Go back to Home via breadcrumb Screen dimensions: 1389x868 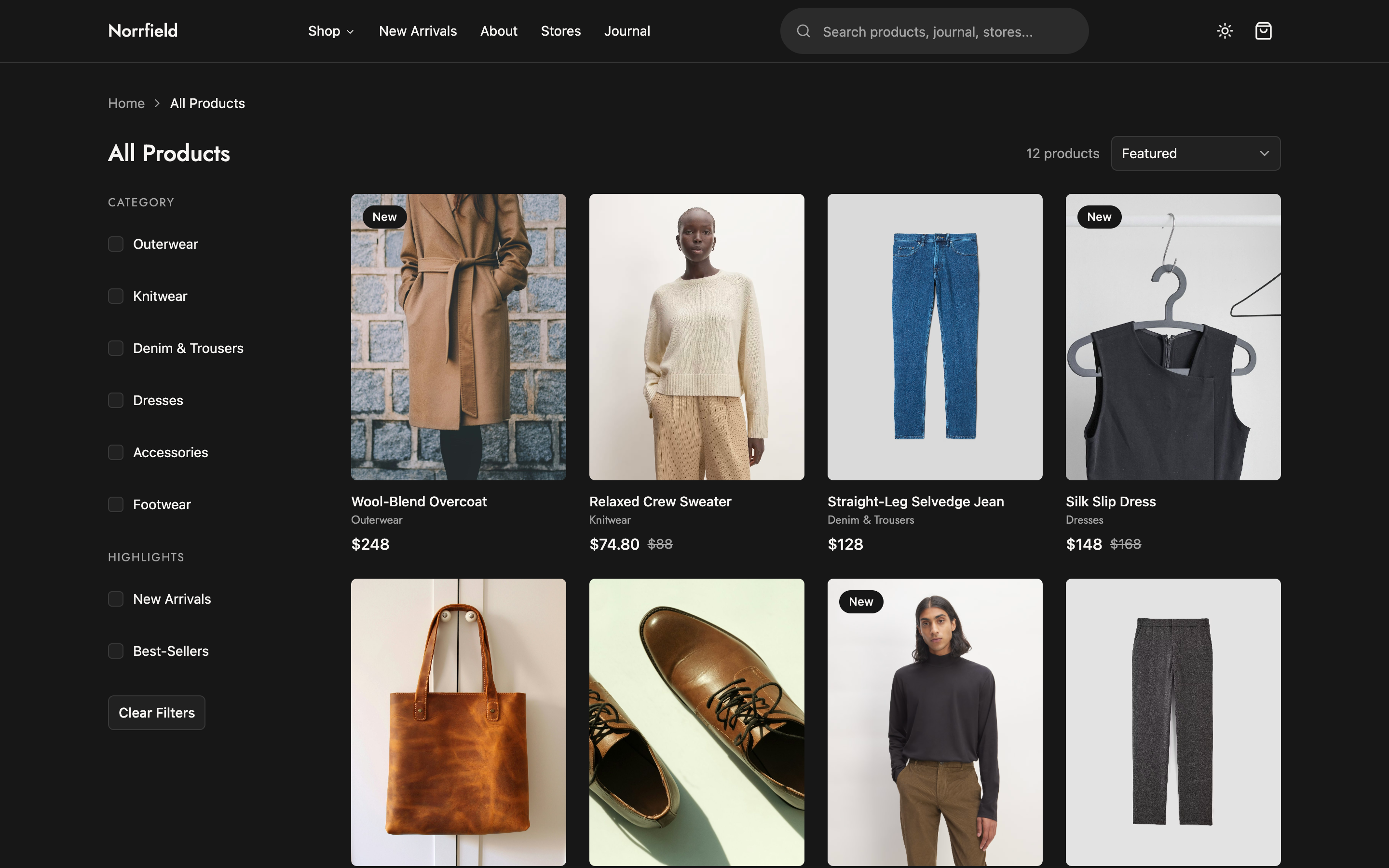(126, 103)
